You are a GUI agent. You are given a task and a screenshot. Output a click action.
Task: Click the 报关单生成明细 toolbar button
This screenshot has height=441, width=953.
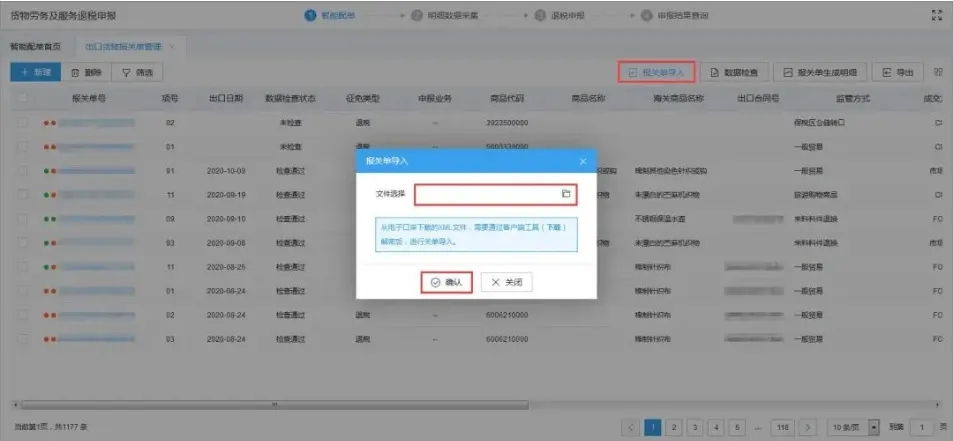pyautogui.click(x=821, y=72)
